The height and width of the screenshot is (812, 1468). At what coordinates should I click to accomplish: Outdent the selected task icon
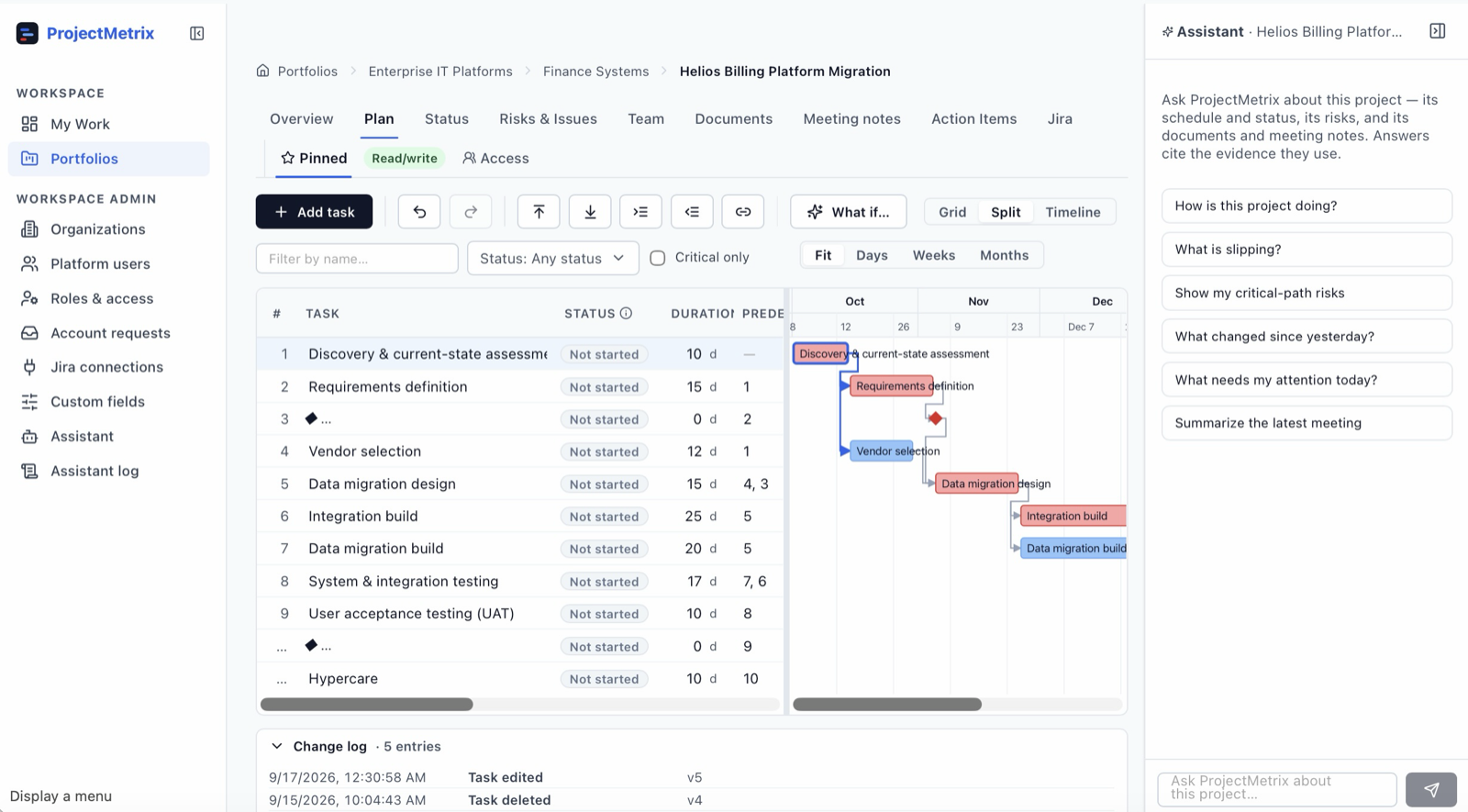[692, 212]
